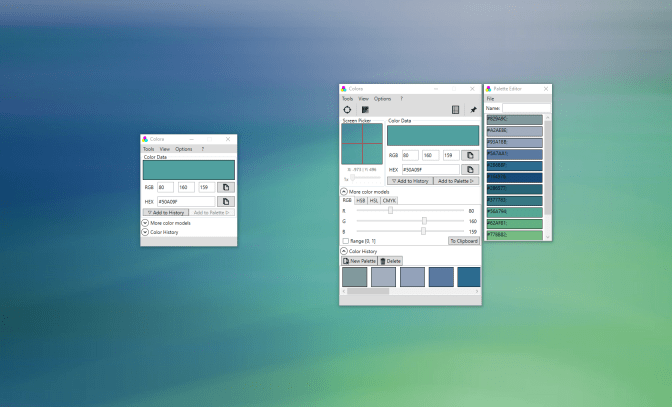
Task: Click the Screen Picker magnified preview
Action: [362, 144]
